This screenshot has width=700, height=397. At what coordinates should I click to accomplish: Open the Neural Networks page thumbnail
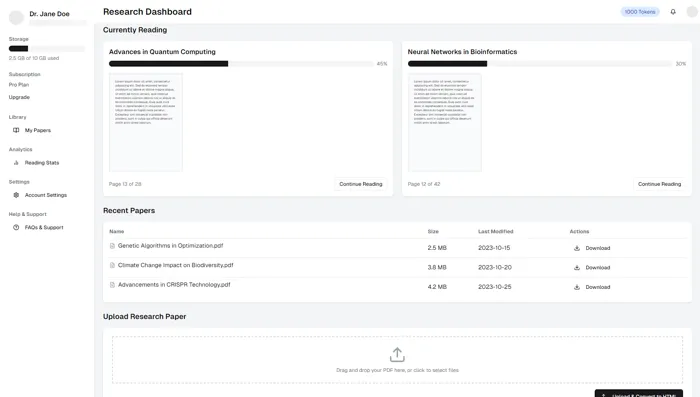point(445,122)
